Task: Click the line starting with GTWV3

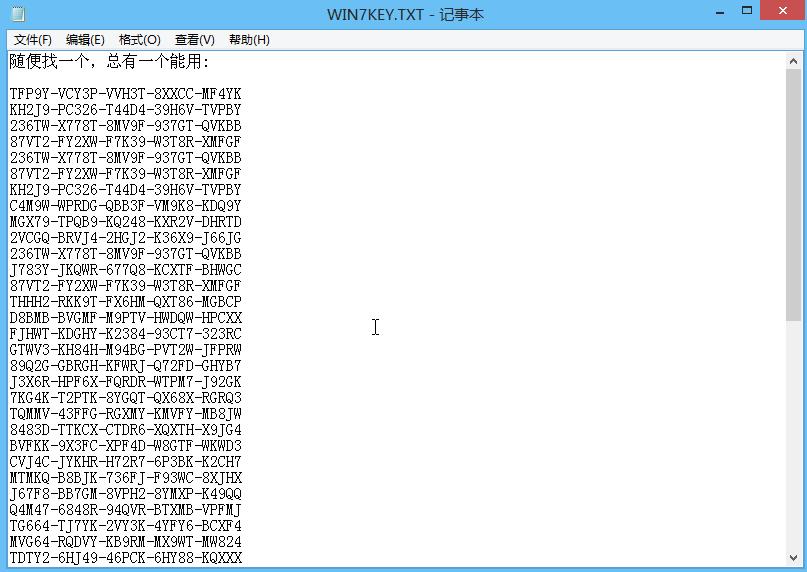Action: 126,350
